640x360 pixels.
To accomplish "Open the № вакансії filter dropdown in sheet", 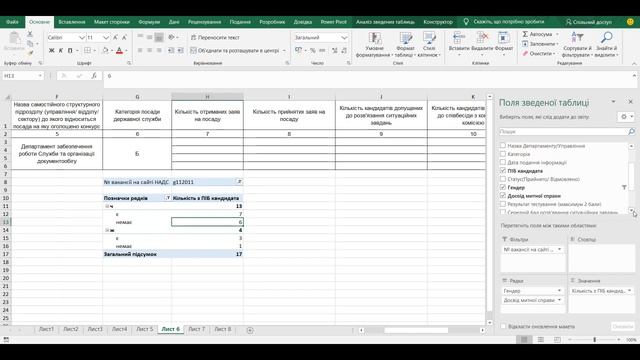I will coord(240,182).
